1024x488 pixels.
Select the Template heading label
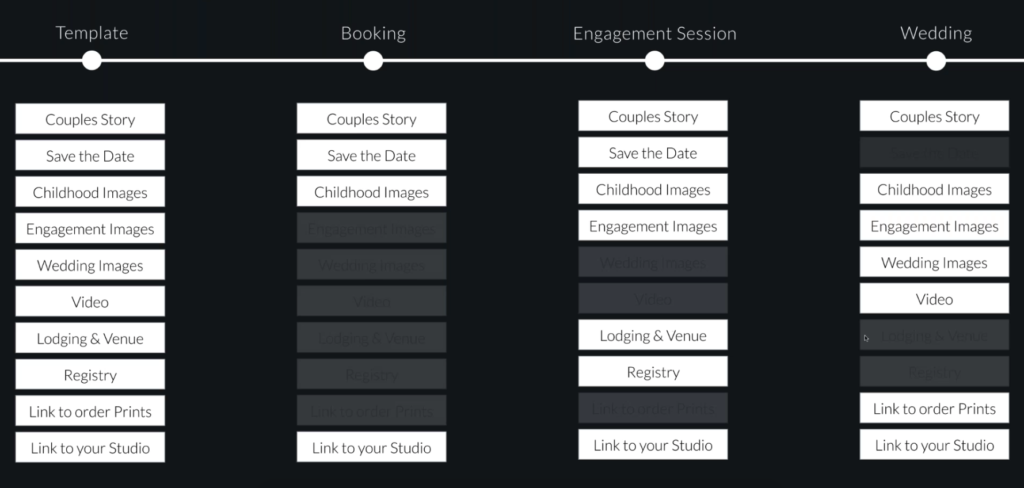click(92, 33)
